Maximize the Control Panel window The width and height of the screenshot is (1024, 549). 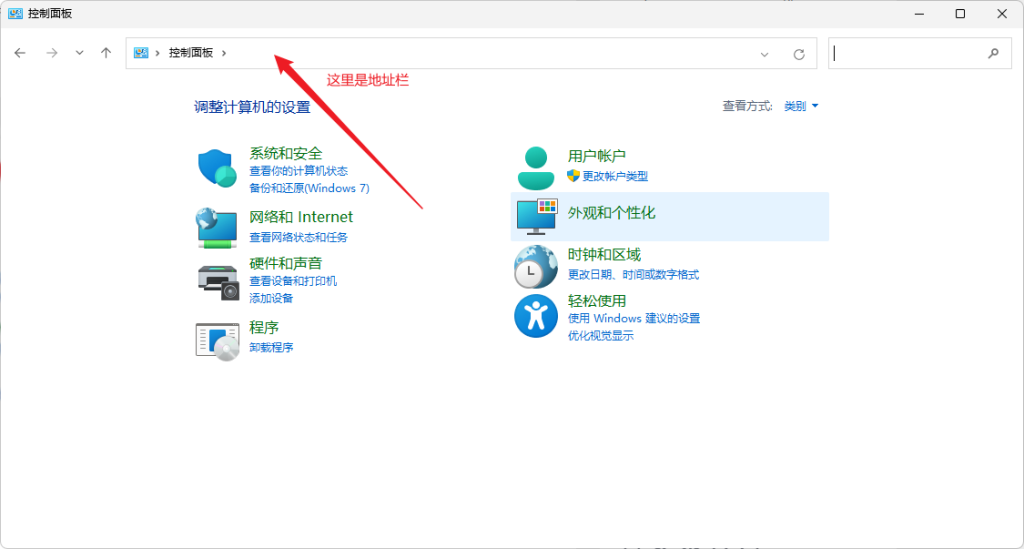[960, 14]
